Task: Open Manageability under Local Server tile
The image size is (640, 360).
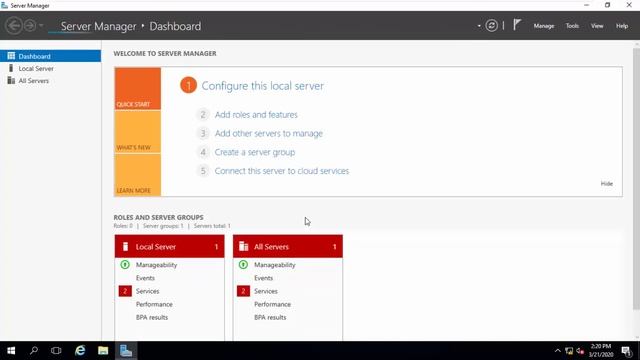Action: [x=156, y=265]
